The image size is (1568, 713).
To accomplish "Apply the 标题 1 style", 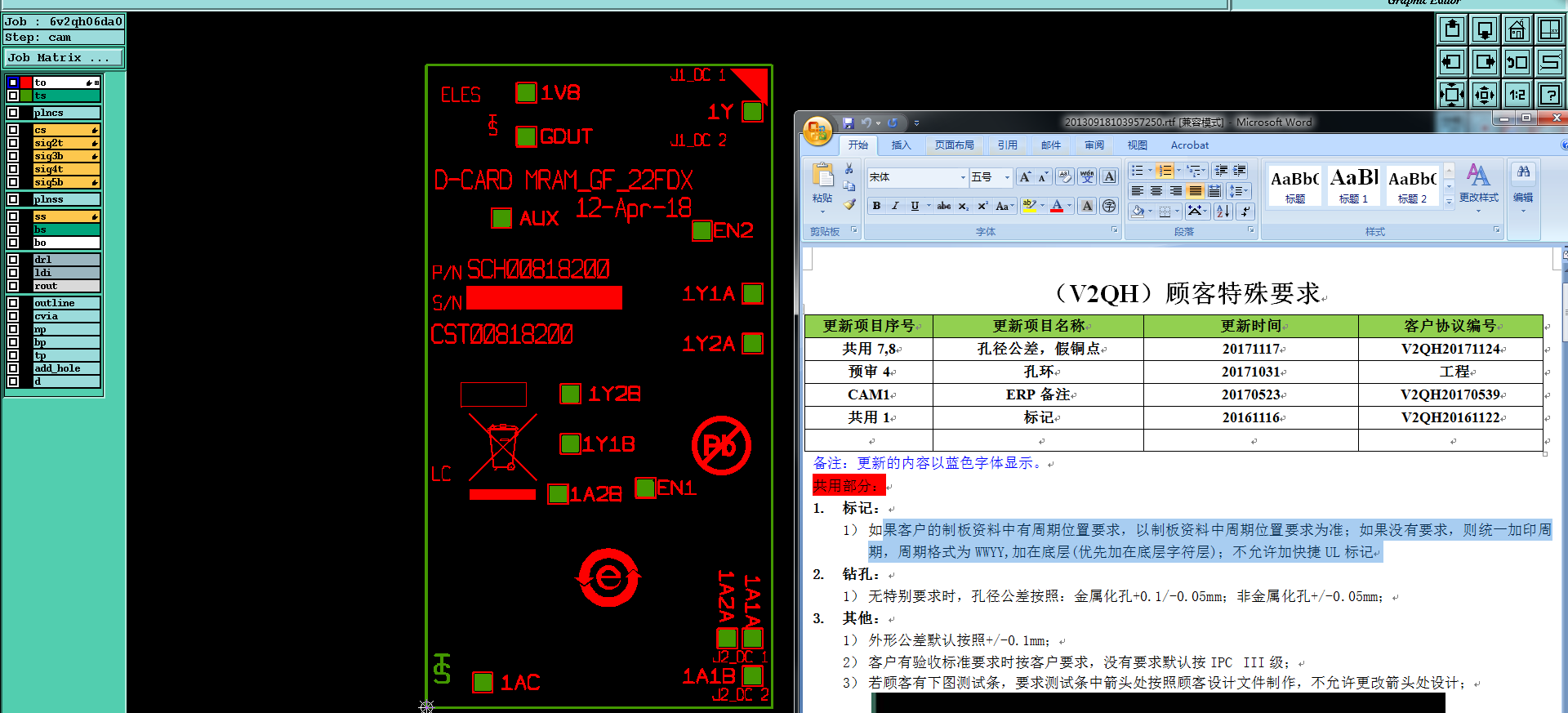I will pos(1353,185).
